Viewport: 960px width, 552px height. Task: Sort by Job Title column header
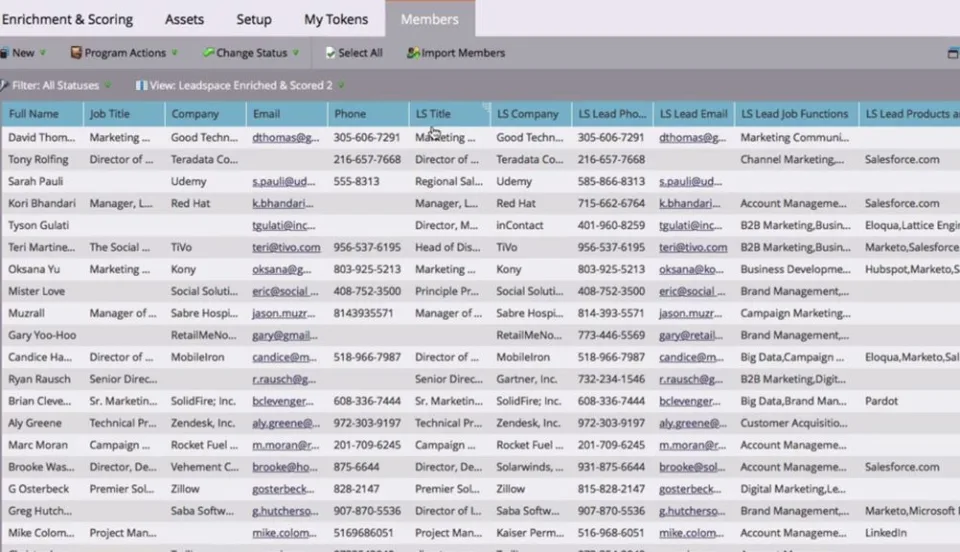[124, 114]
